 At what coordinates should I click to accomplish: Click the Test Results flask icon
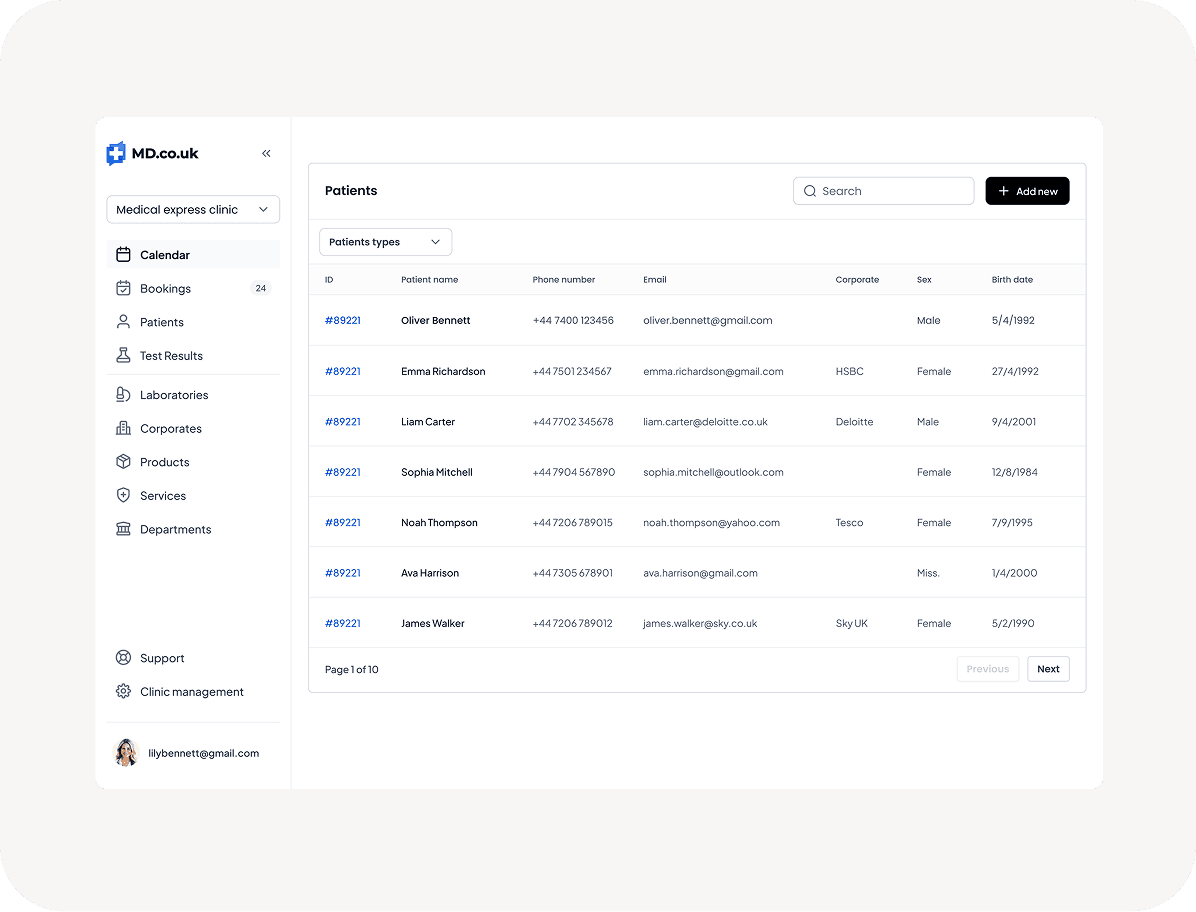123,356
